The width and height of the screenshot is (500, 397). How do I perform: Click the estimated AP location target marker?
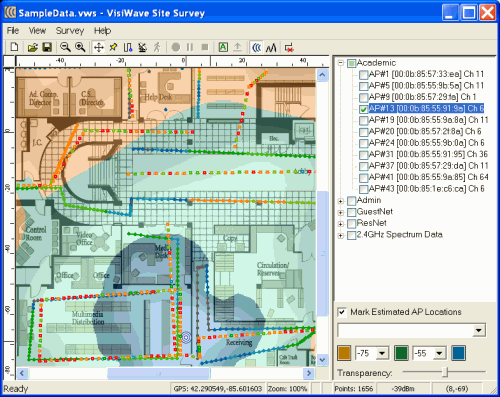pyautogui.click(x=186, y=338)
